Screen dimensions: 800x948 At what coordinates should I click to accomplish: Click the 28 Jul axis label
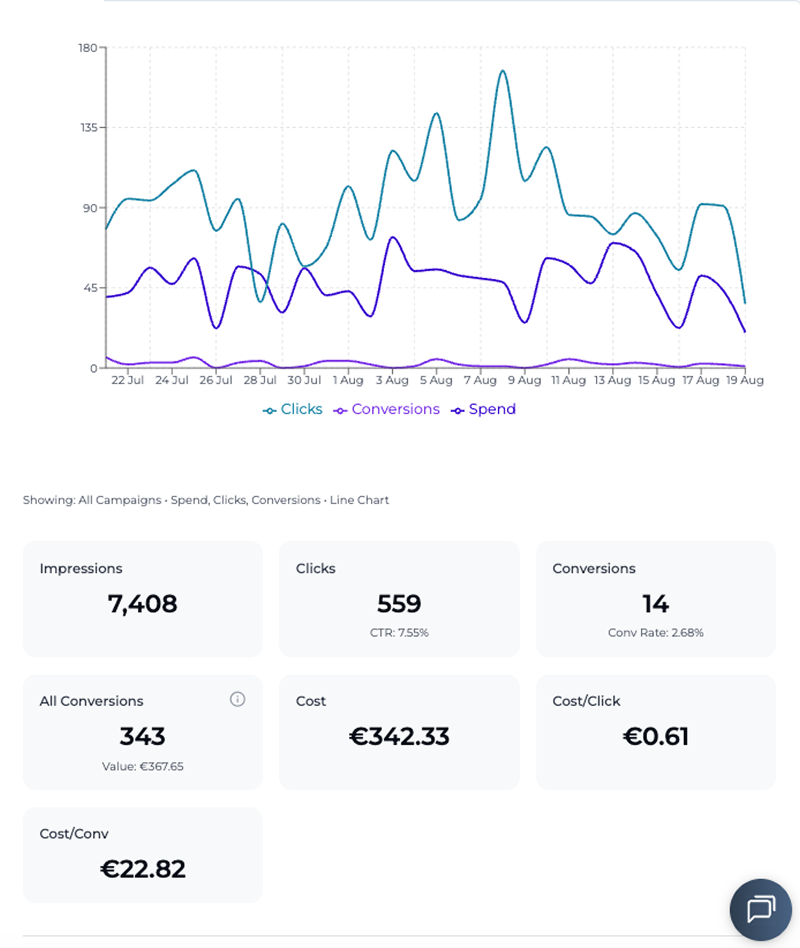click(x=260, y=380)
